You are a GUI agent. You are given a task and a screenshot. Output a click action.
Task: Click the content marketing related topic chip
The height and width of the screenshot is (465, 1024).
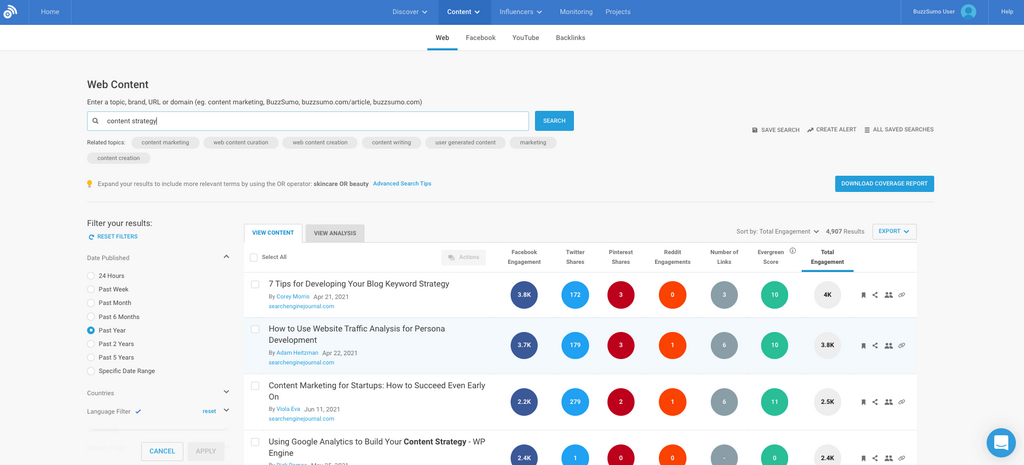coord(165,142)
